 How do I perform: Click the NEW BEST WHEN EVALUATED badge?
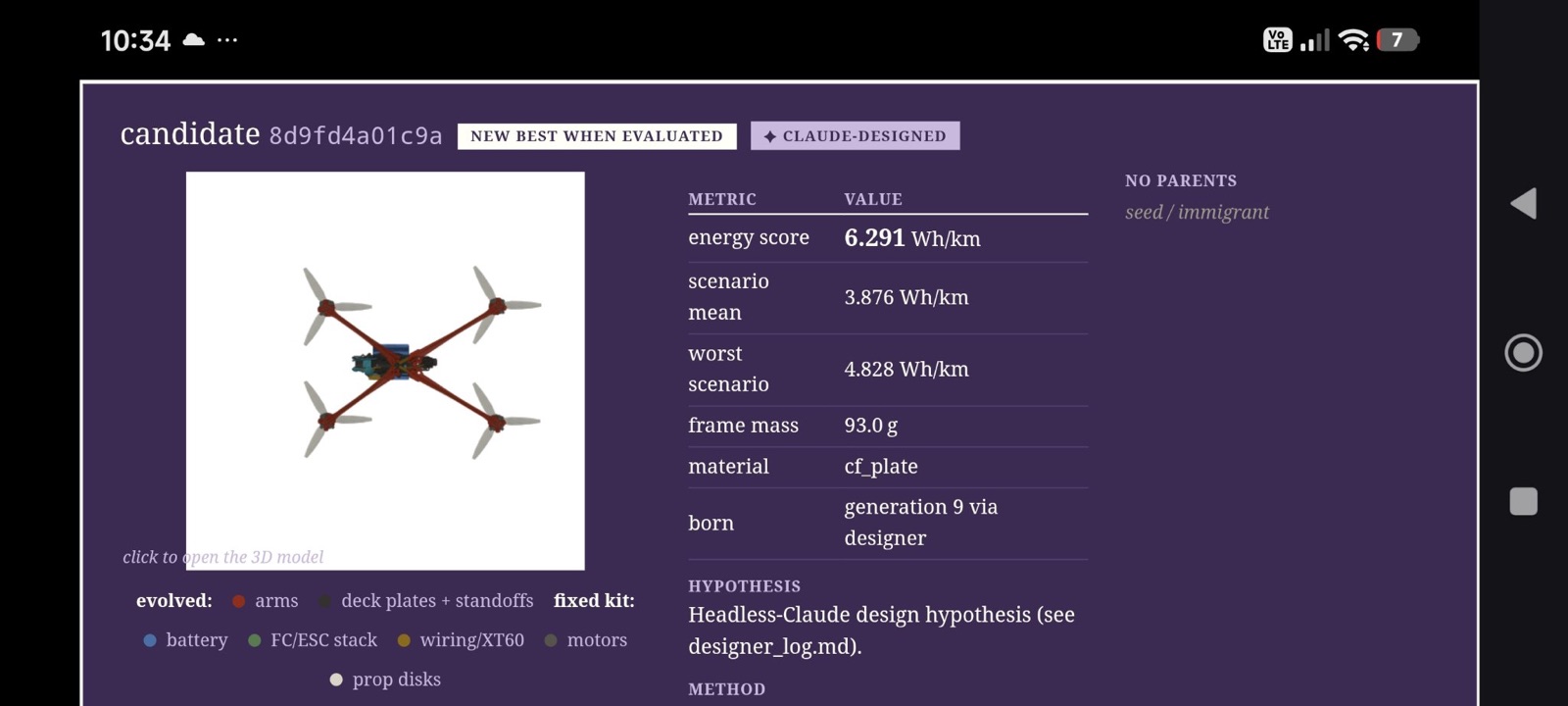click(x=597, y=136)
